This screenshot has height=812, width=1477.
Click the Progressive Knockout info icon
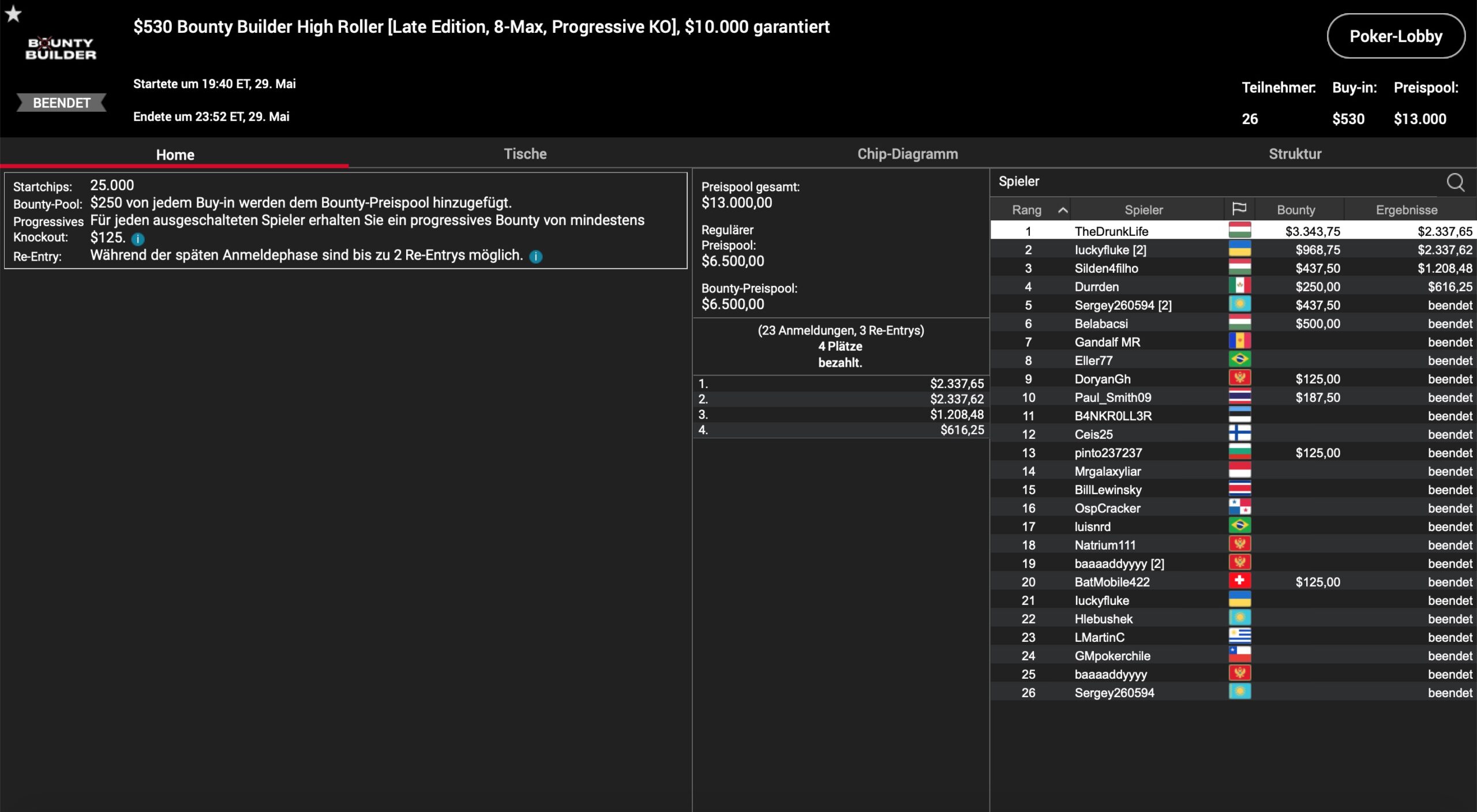[138, 239]
